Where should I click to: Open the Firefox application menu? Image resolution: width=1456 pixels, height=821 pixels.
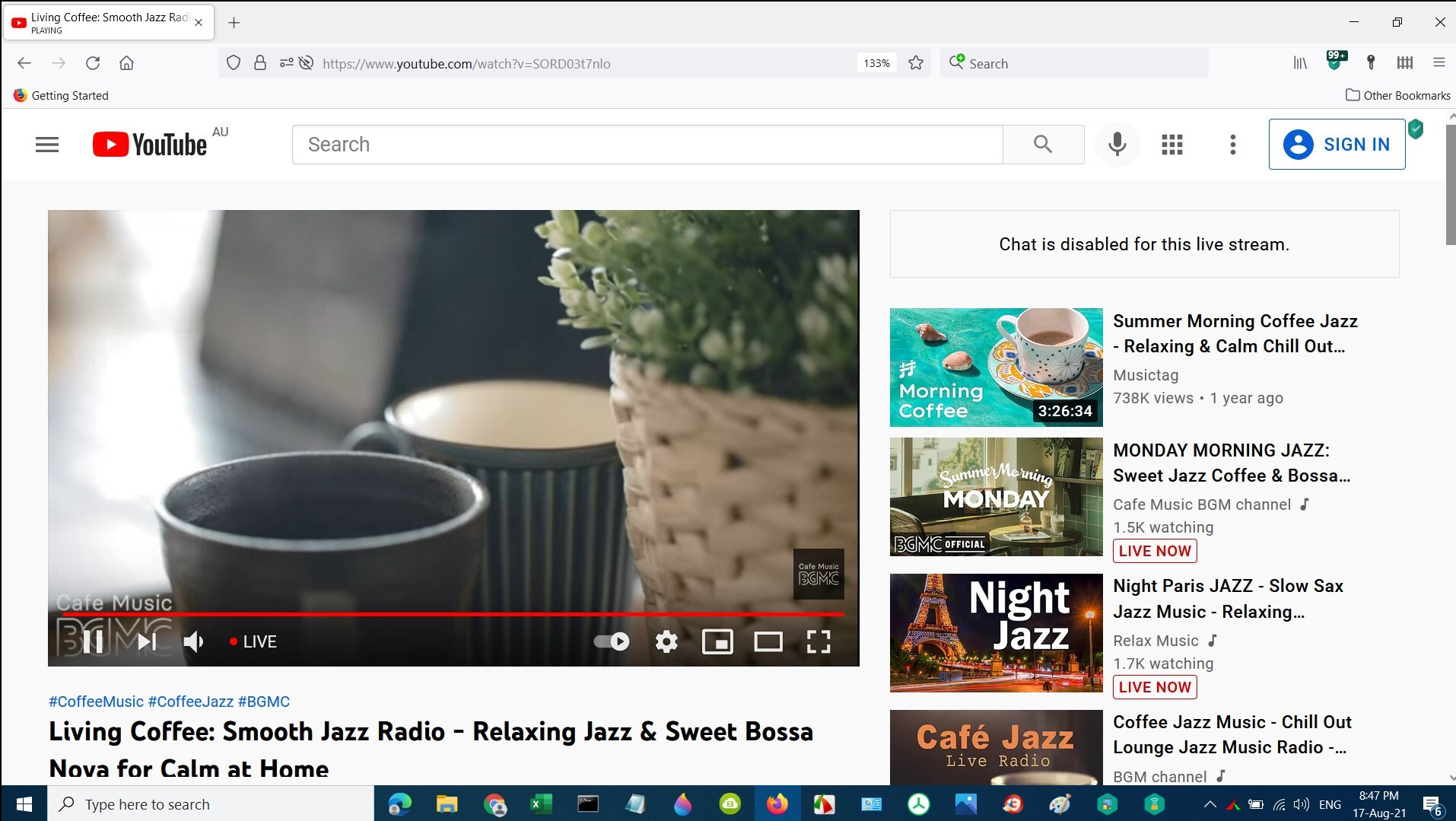[x=1439, y=63]
